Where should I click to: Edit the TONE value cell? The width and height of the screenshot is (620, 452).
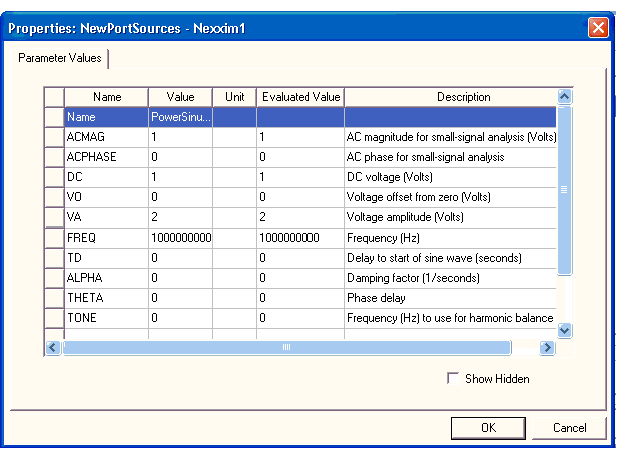[x=180, y=318]
